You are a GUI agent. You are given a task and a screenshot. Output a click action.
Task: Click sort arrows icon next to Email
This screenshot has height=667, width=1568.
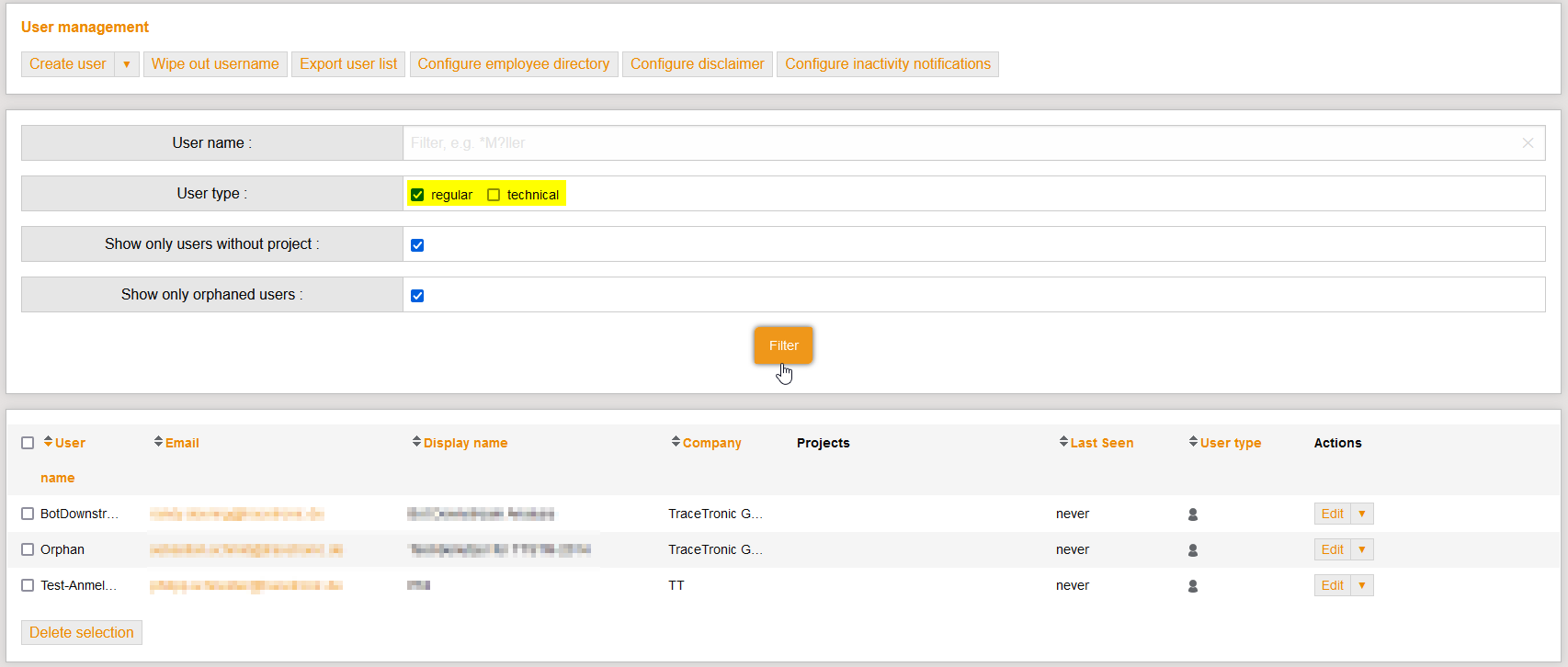(x=158, y=442)
